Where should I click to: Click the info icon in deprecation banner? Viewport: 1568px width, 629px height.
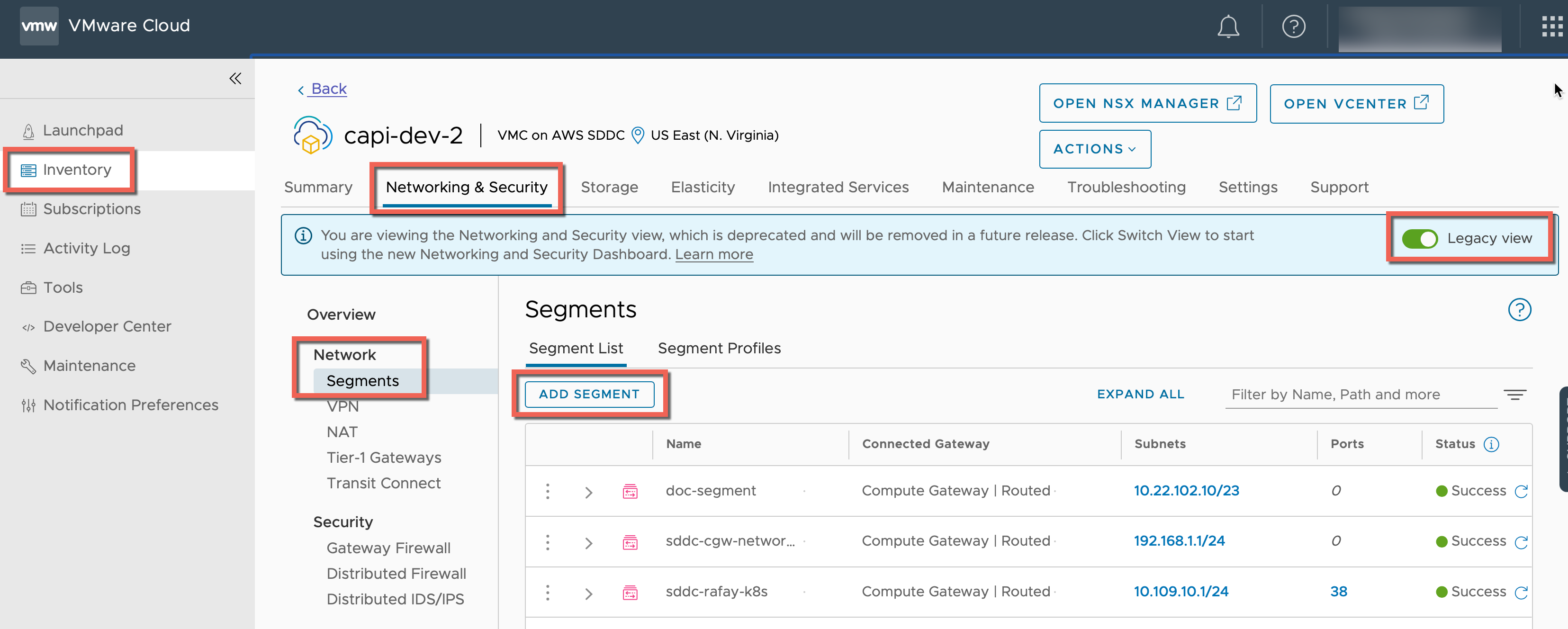pyautogui.click(x=303, y=235)
